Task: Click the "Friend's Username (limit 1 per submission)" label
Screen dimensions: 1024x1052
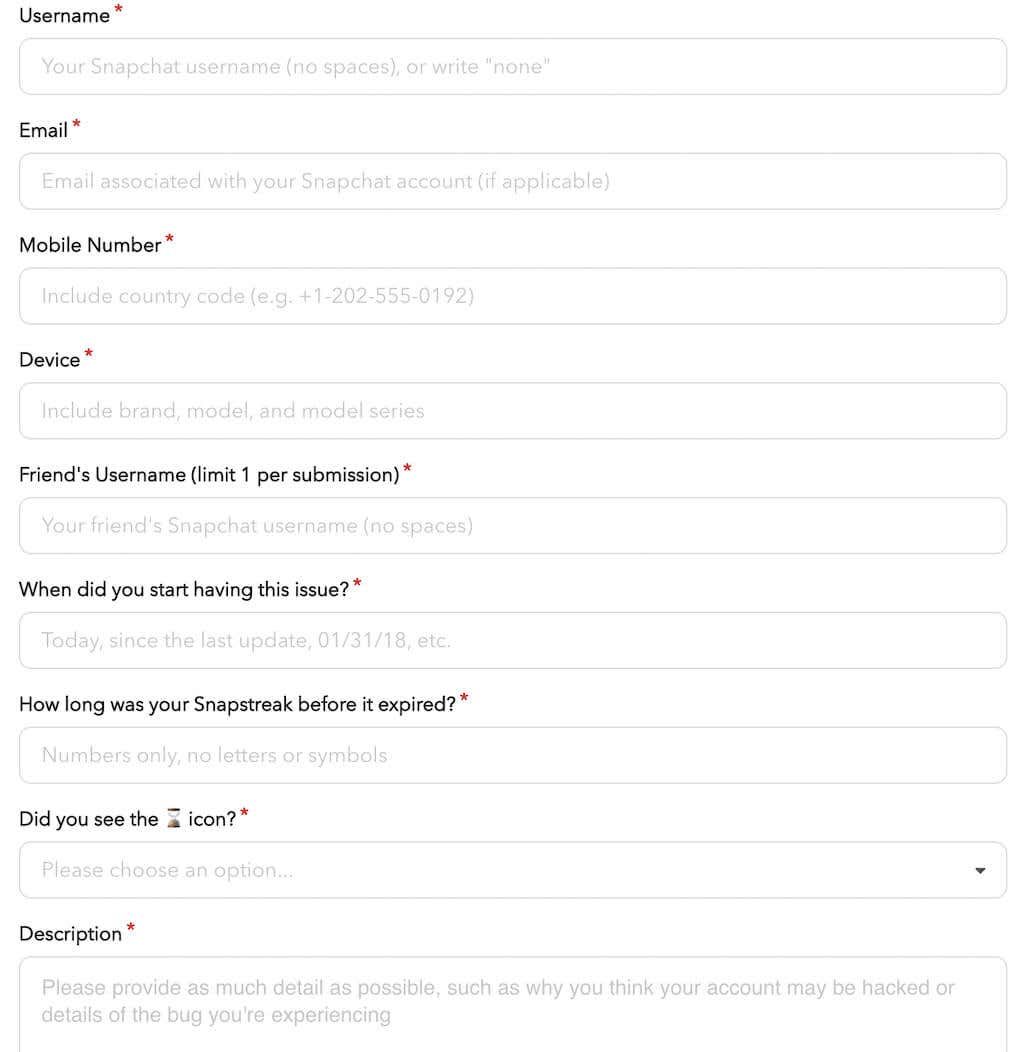Action: click(209, 475)
